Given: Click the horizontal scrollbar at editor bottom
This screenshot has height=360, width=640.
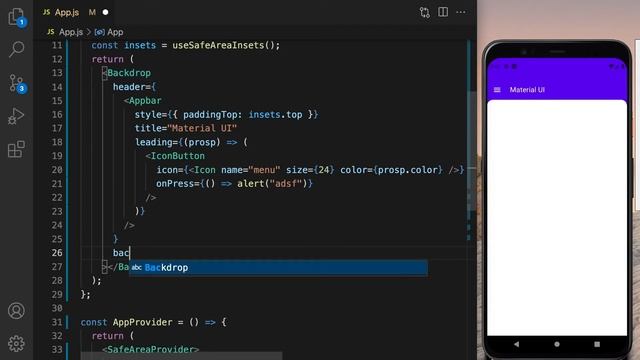Looking at the screenshot, I should click(182, 356).
